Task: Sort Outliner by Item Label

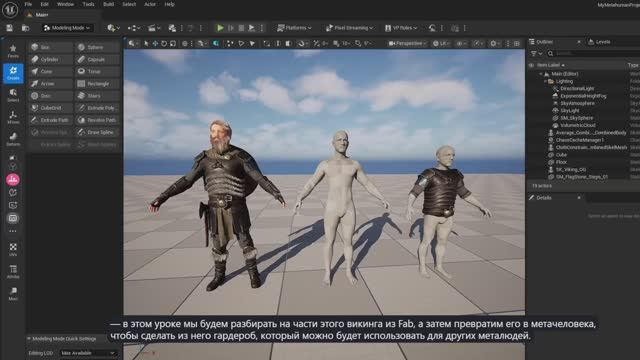Action: click(x=551, y=65)
